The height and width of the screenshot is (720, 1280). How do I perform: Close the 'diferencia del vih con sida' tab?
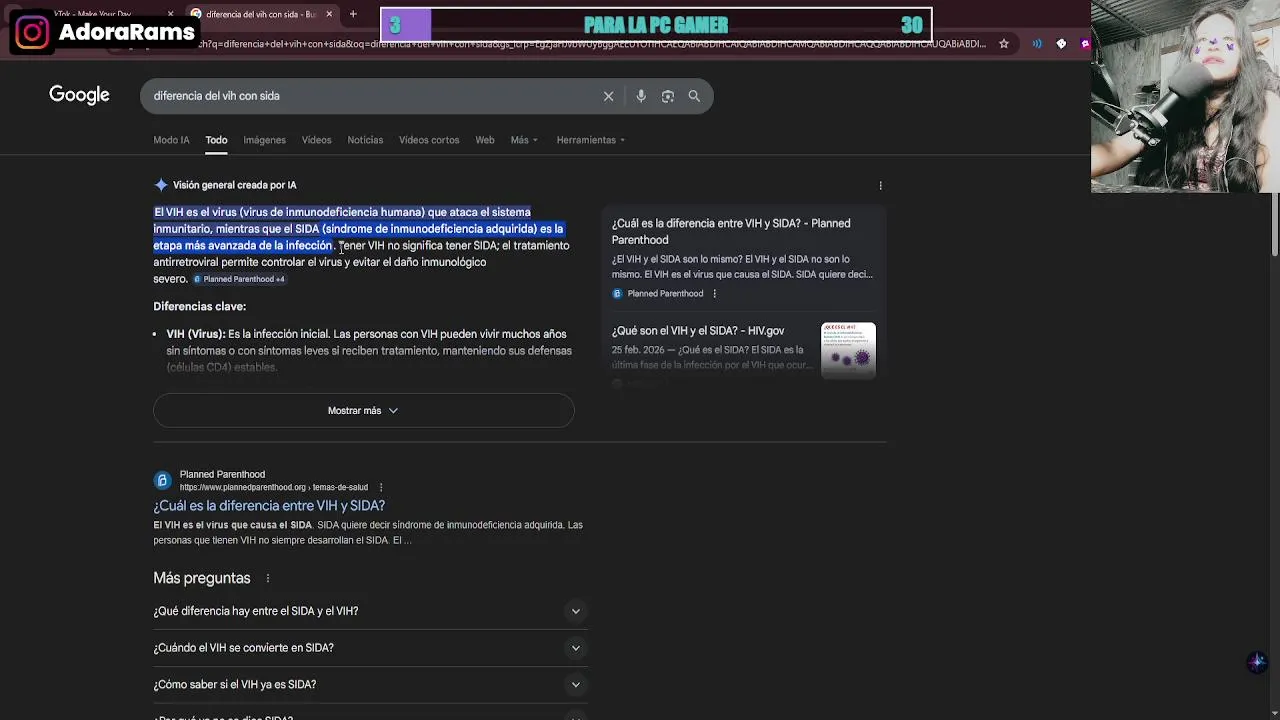(x=329, y=14)
